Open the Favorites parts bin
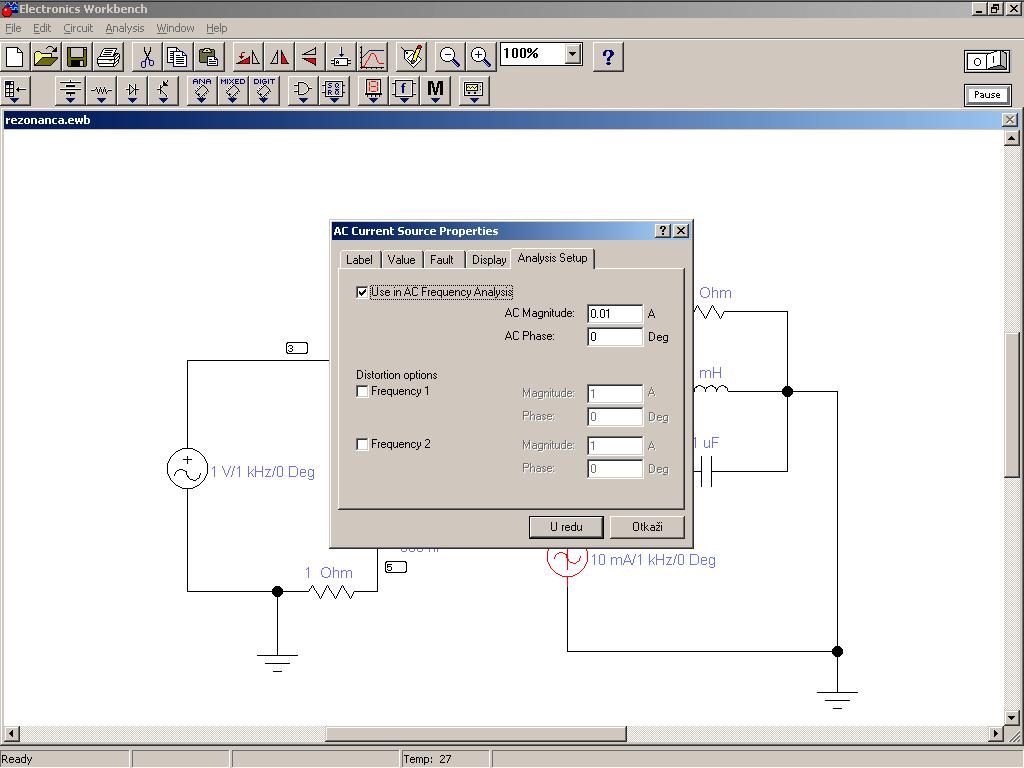 click(15, 91)
